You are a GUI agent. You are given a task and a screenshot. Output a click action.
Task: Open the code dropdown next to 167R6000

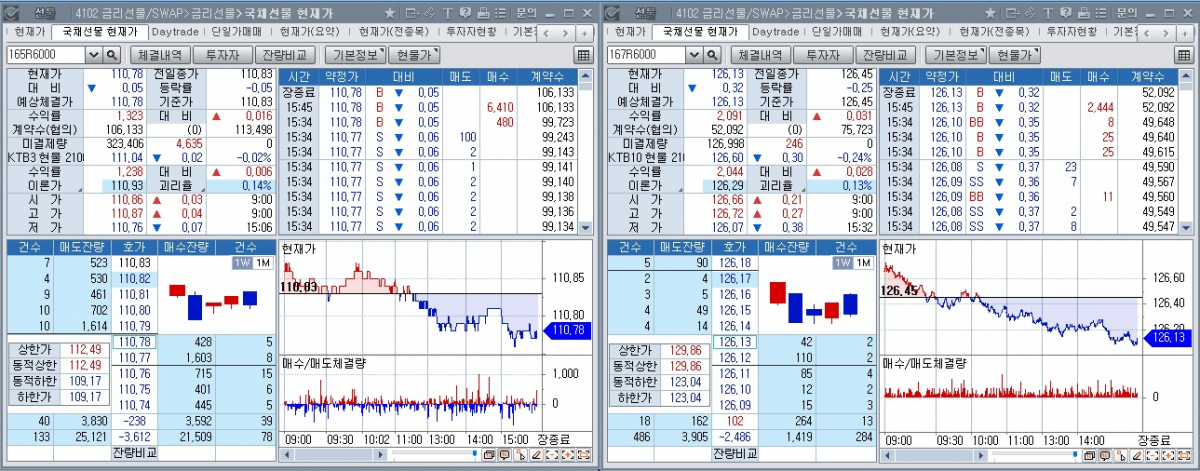click(694, 55)
